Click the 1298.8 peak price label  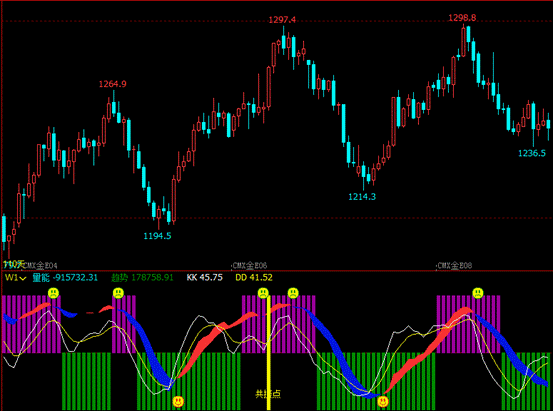462,18
